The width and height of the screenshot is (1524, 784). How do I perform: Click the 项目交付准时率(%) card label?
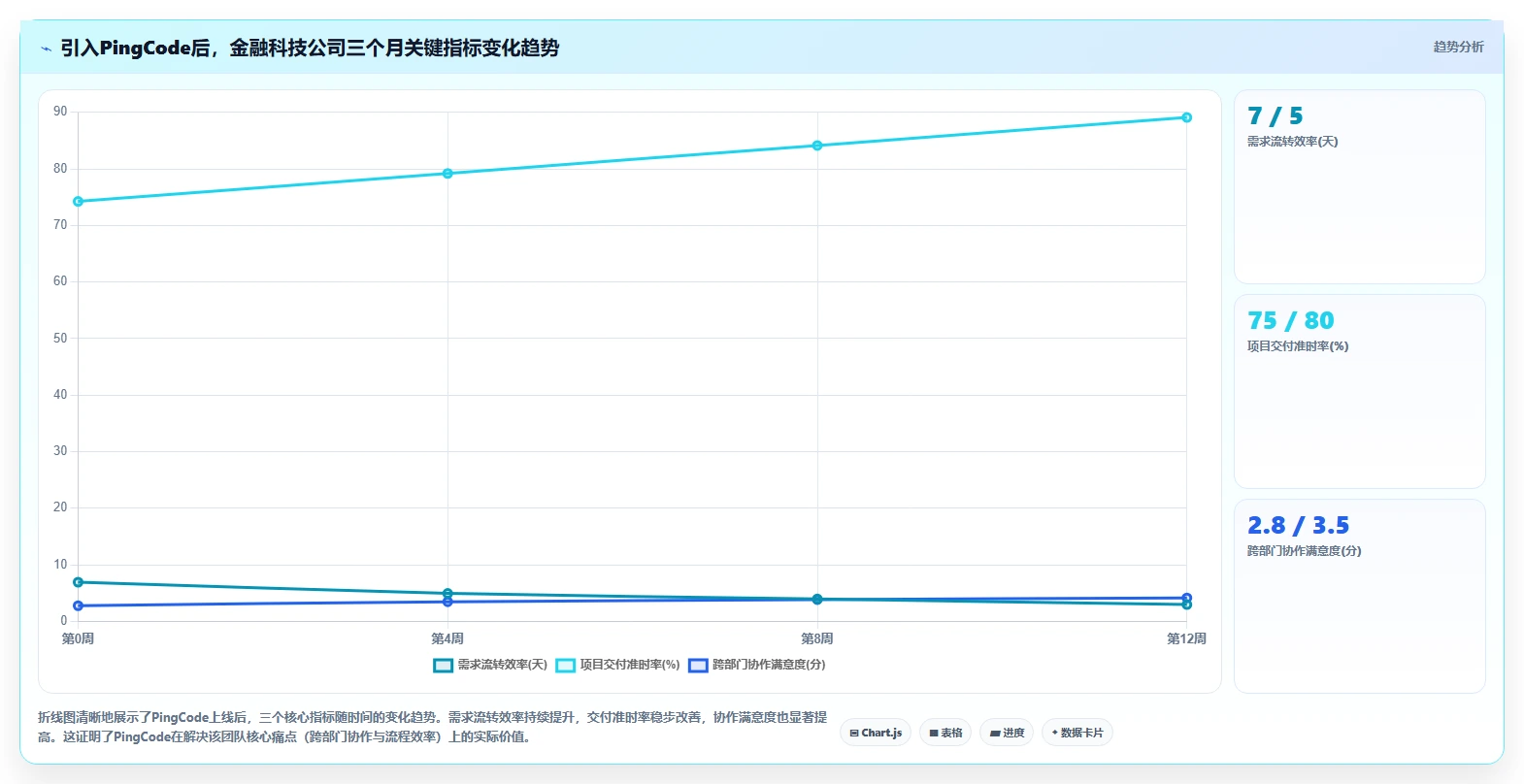[x=1298, y=346]
